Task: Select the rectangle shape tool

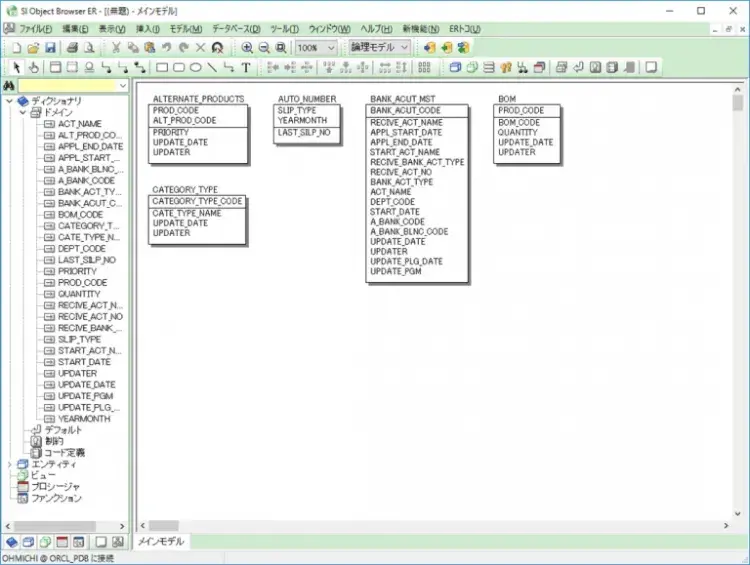Action: coord(162,68)
